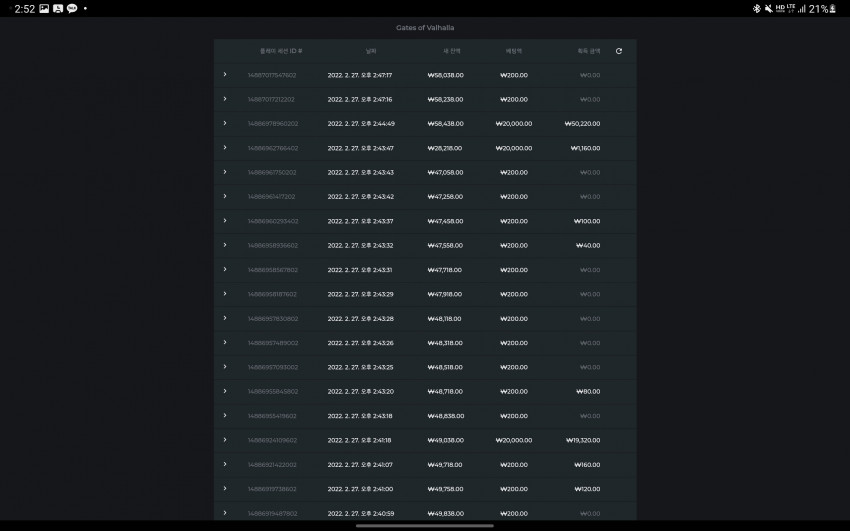Expand the 2:43:43 session row
The width and height of the screenshot is (850, 531).
(225, 172)
